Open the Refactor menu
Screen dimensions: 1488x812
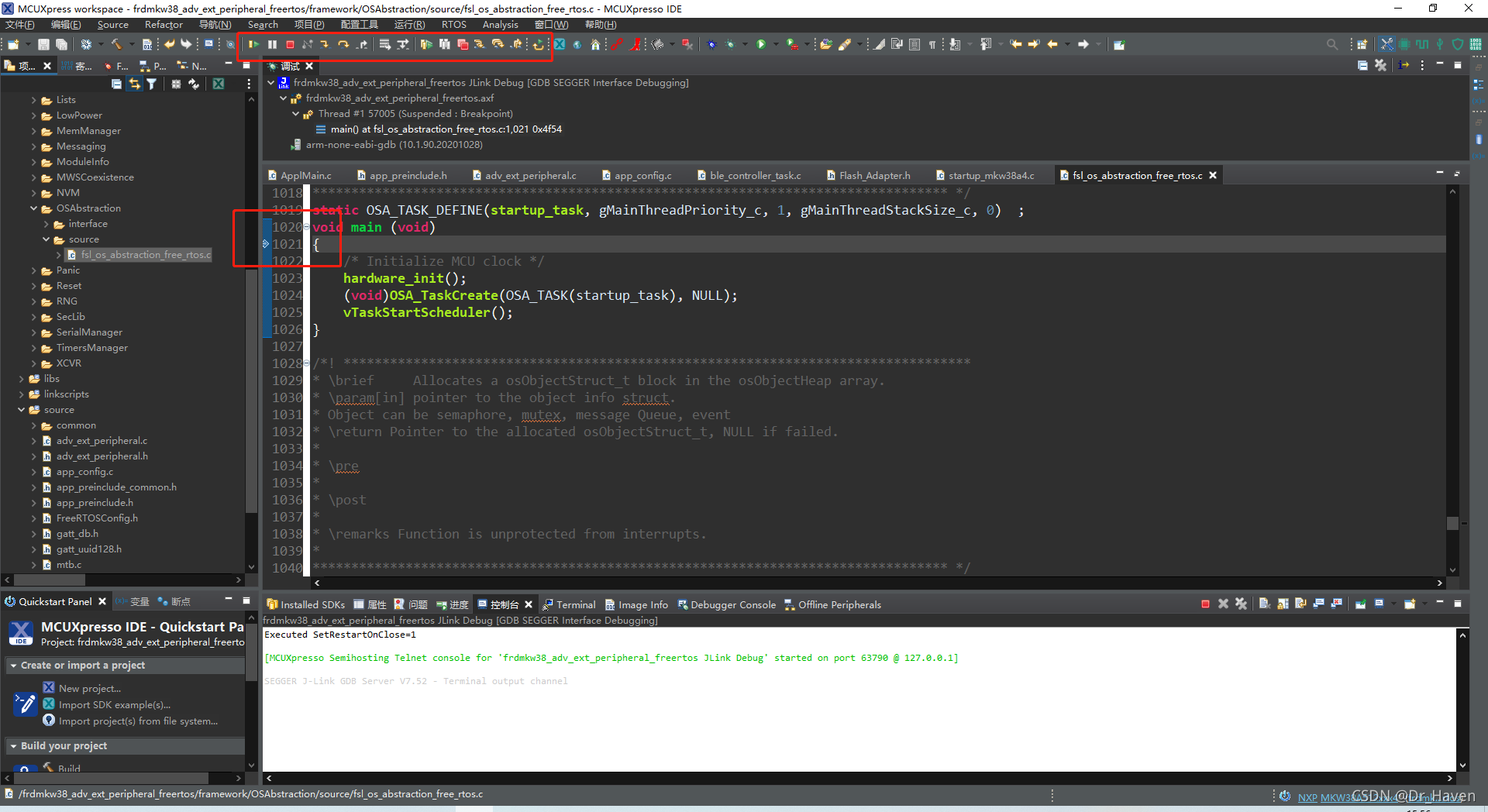pos(164,25)
